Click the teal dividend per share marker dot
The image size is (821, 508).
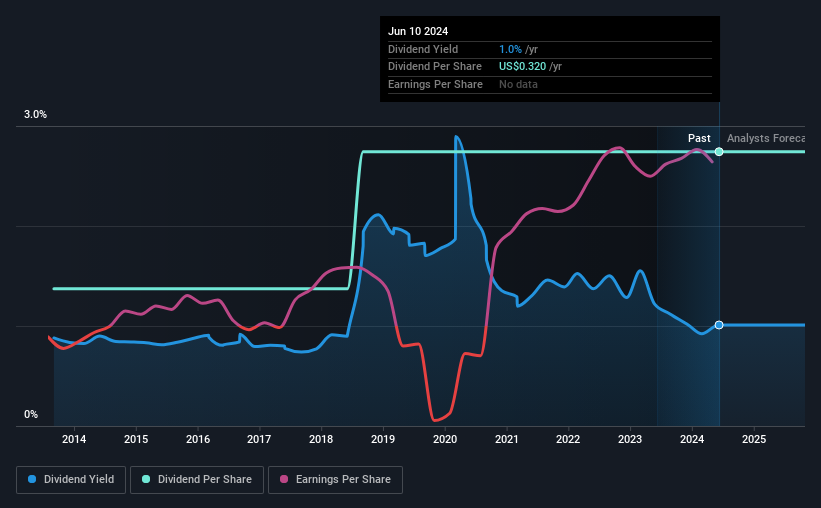(719, 152)
